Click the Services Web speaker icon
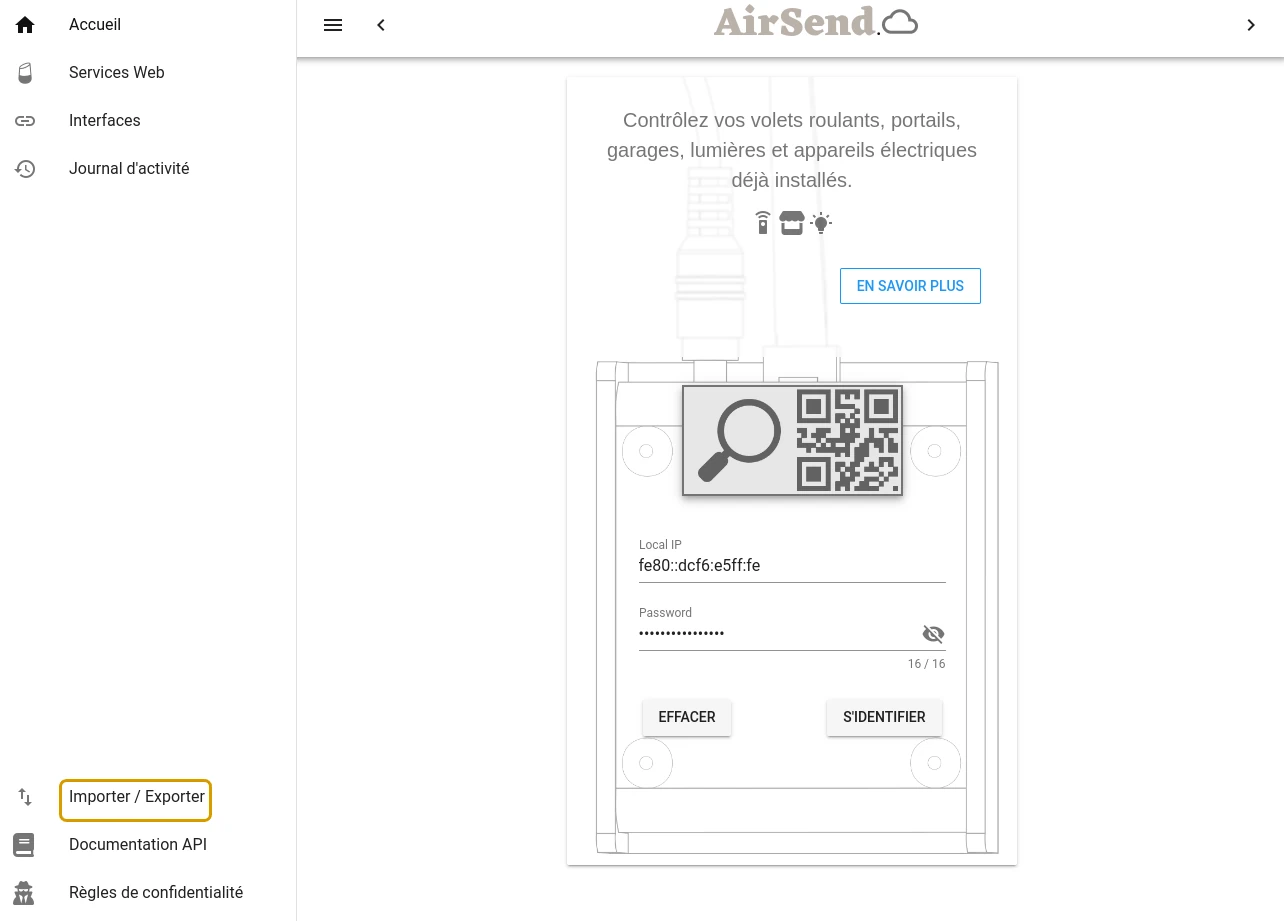The width and height of the screenshot is (1284, 921). tap(25, 73)
